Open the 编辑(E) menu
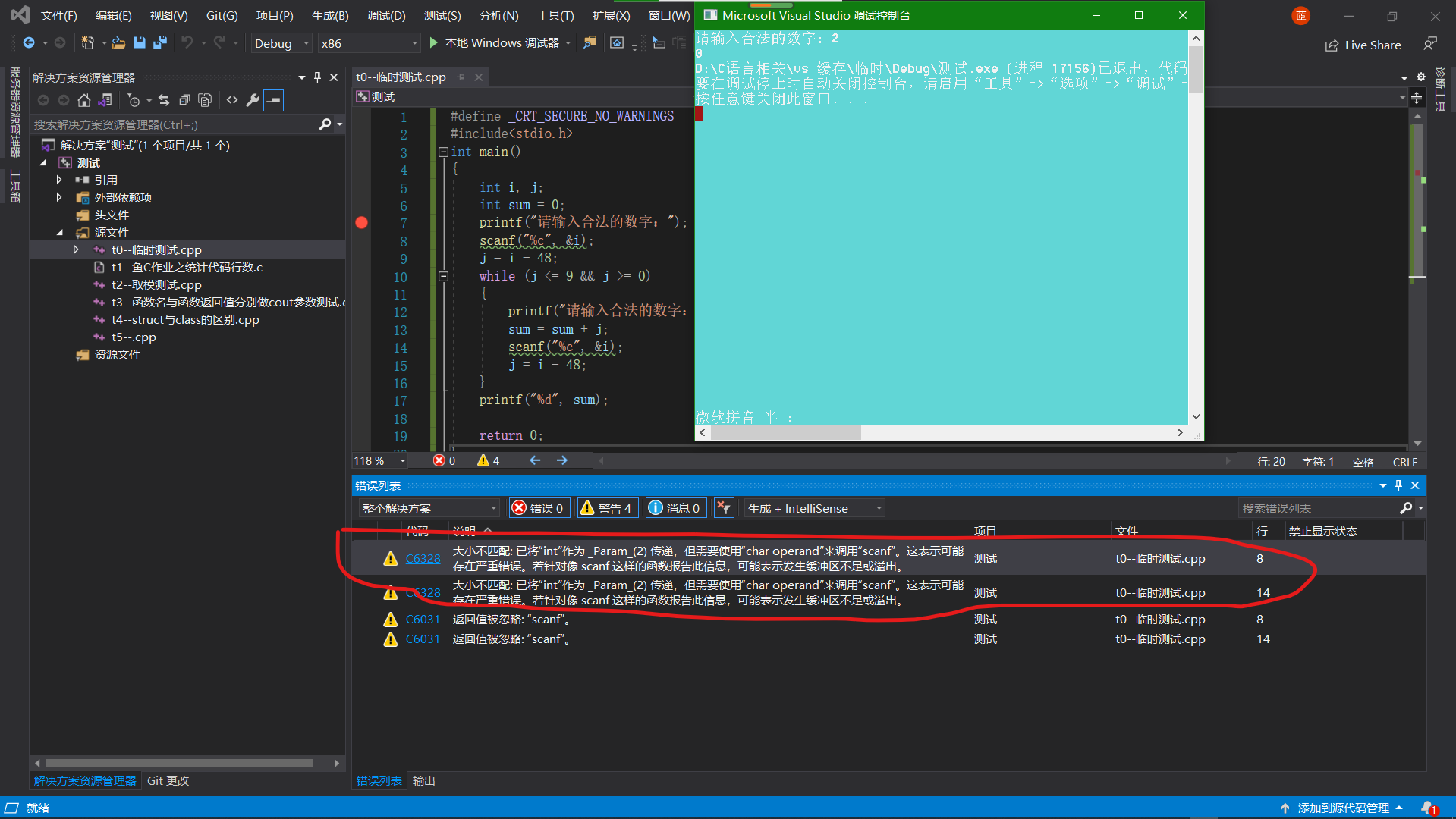Screen dimensions: 1456x819 [113, 15]
